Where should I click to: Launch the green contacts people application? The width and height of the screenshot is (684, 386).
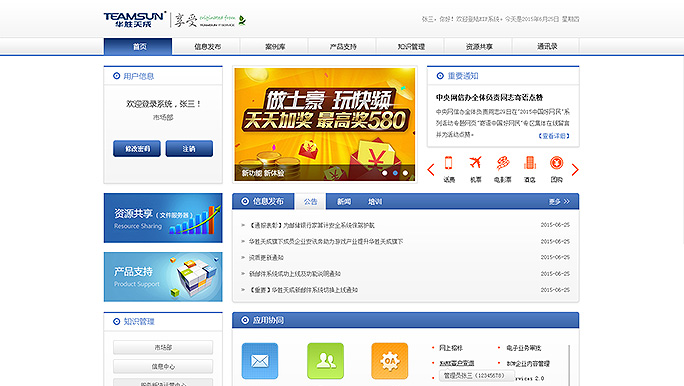[x=325, y=361]
